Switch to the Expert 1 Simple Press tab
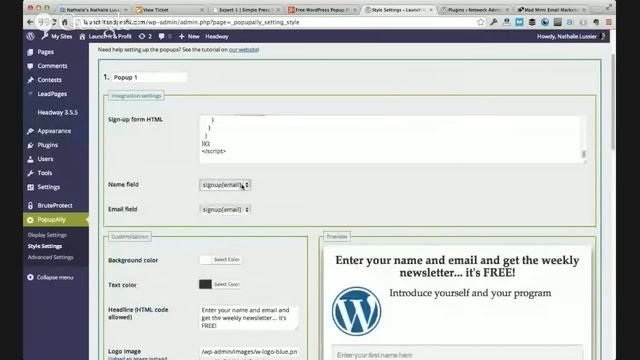The image size is (640, 360). coord(246,9)
